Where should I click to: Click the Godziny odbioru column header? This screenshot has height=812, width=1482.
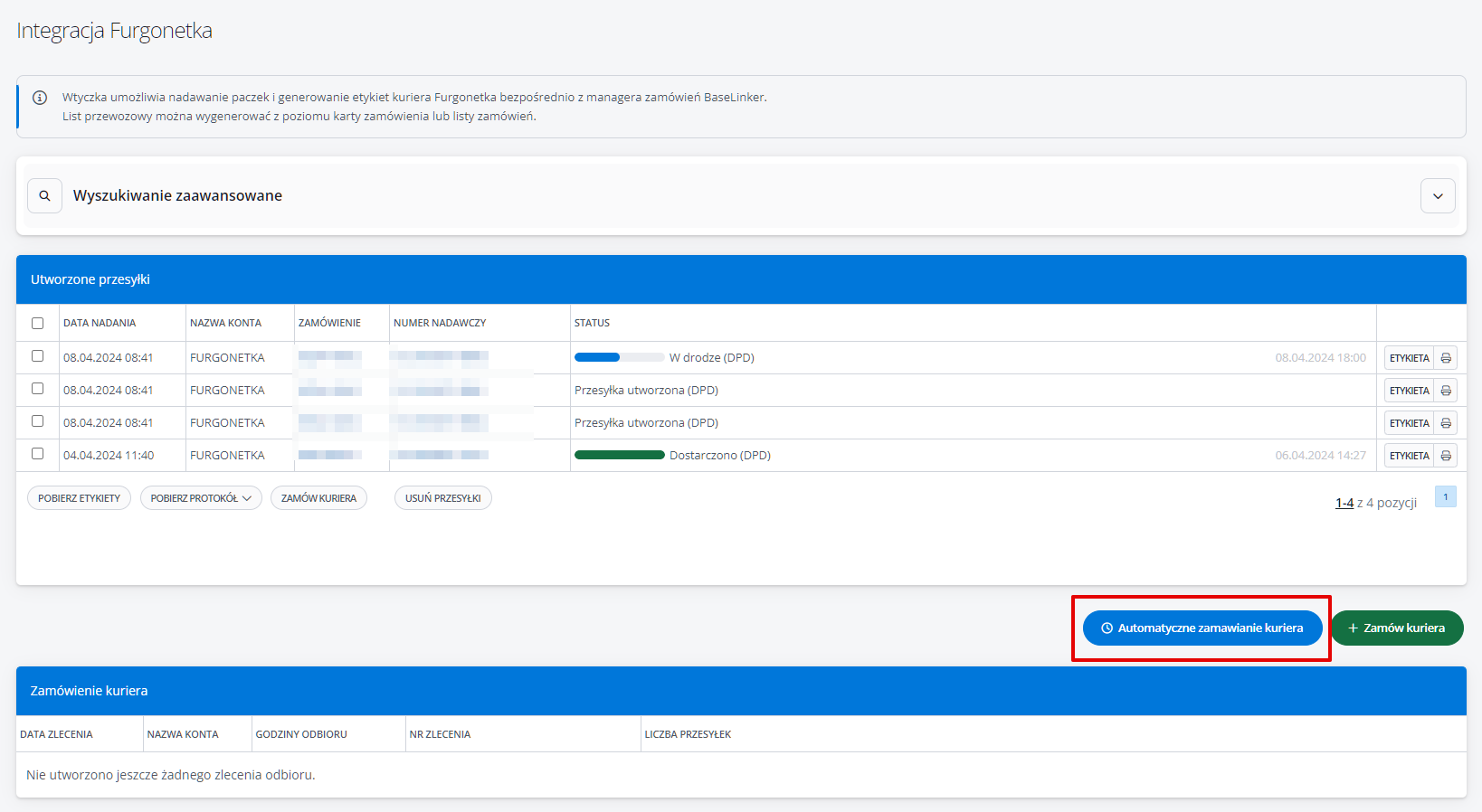(x=301, y=734)
